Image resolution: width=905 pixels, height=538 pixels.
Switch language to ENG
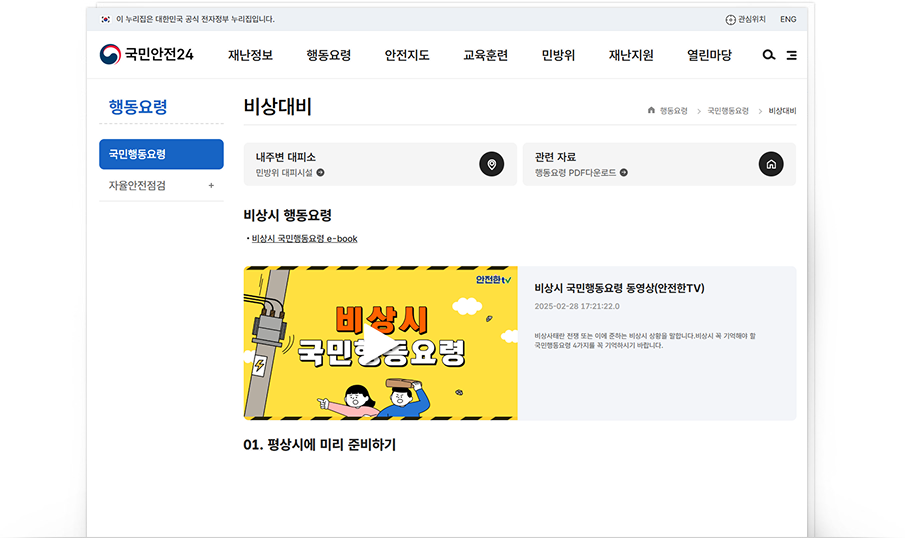click(x=788, y=19)
